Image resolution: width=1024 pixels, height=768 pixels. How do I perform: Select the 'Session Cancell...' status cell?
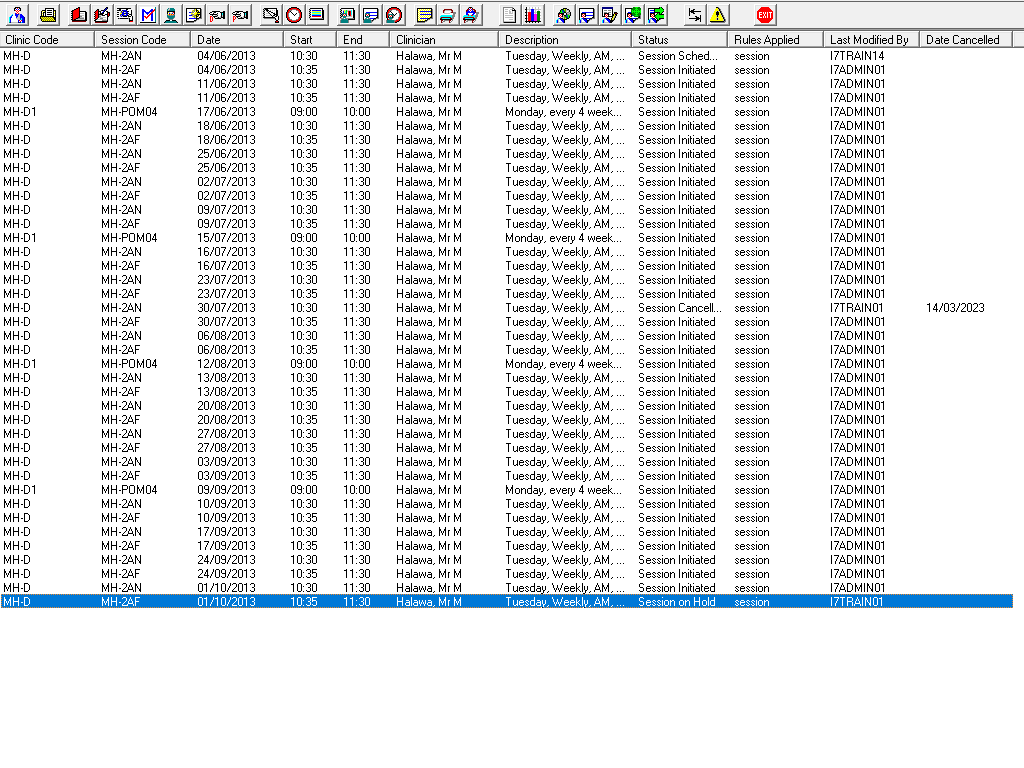(680, 308)
